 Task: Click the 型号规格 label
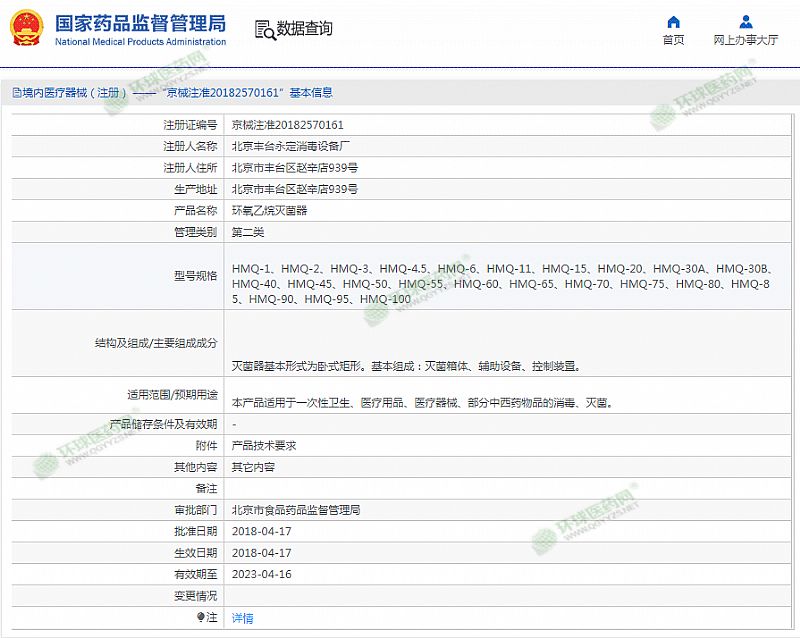(x=196, y=276)
